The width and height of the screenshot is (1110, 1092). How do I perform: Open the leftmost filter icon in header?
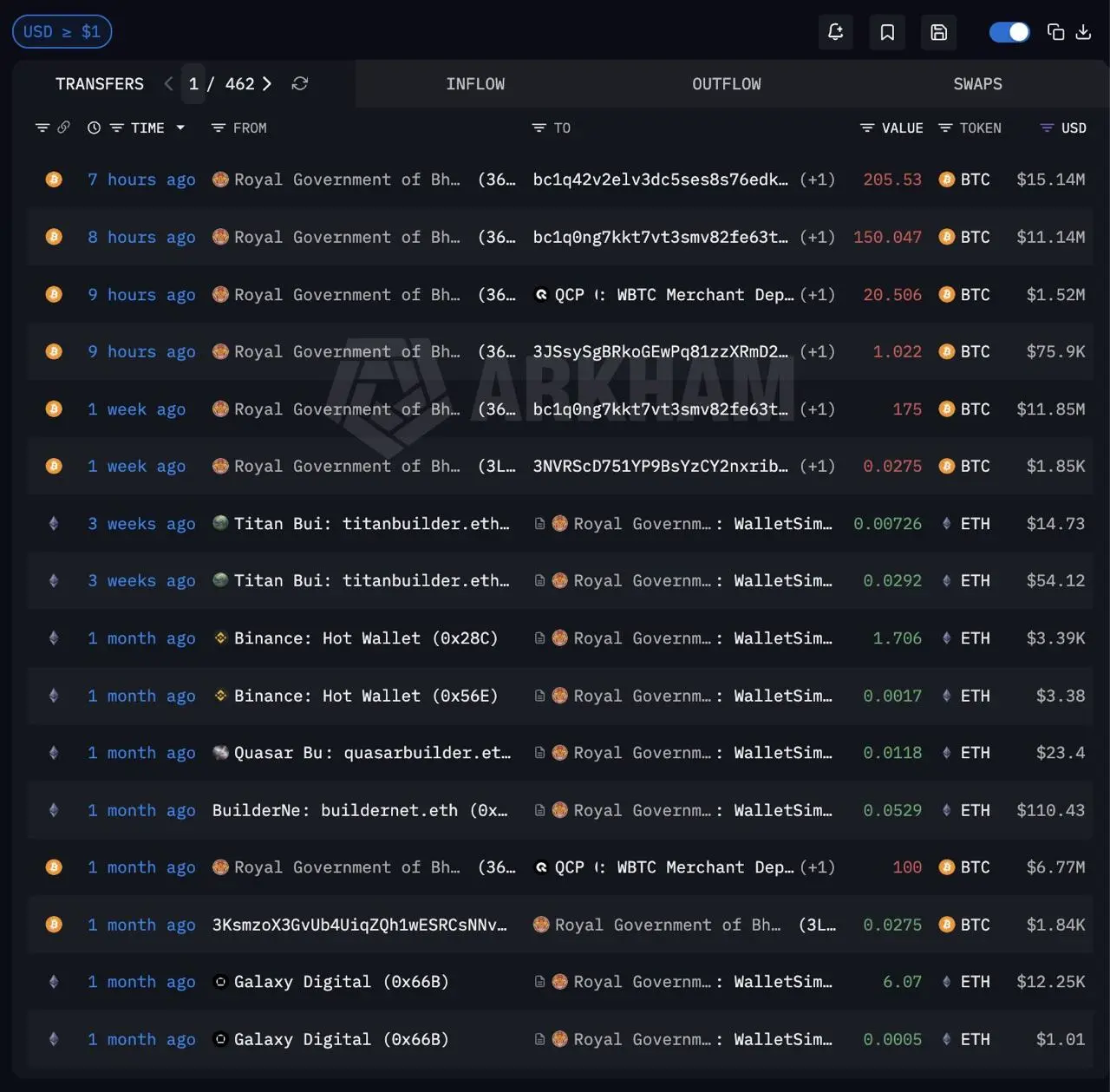pyautogui.click(x=42, y=128)
